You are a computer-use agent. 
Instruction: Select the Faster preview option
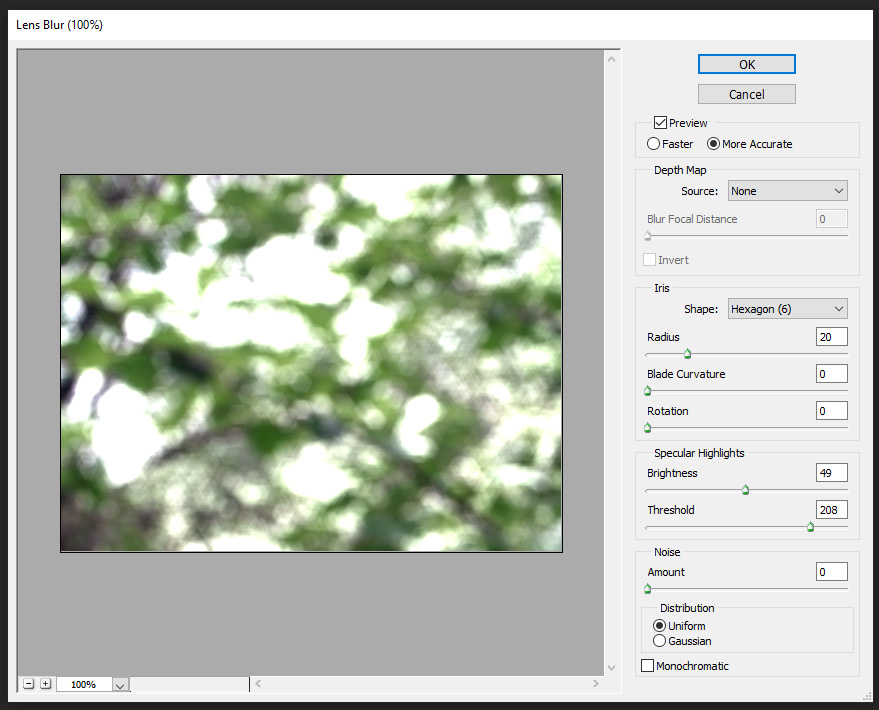pyautogui.click(x=654, y=144)
